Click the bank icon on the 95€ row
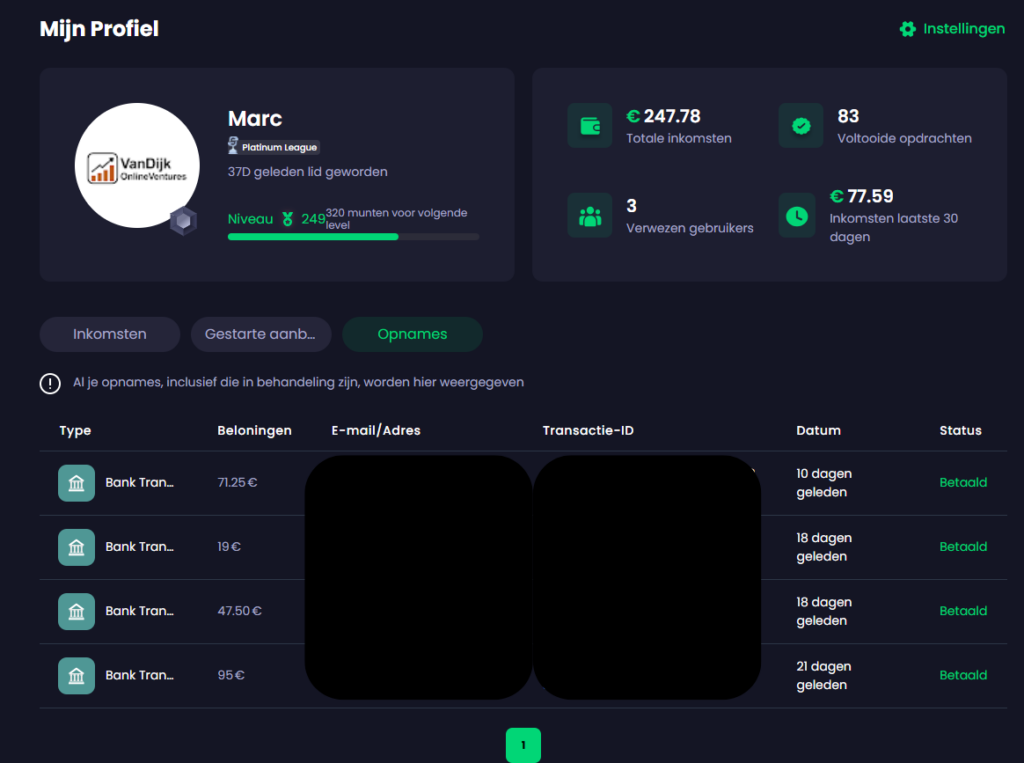The image size is (1024, 763). point(76,675)
